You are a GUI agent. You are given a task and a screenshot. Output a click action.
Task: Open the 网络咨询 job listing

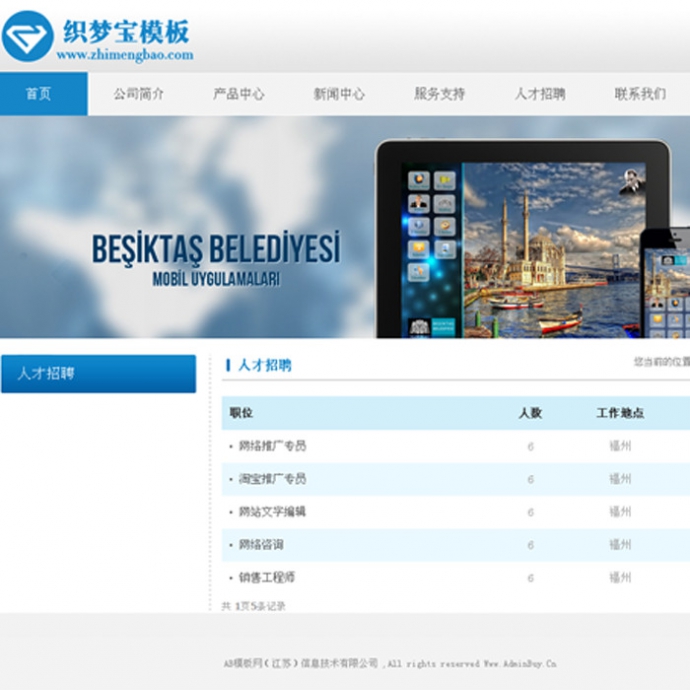(x=261, y=545)
